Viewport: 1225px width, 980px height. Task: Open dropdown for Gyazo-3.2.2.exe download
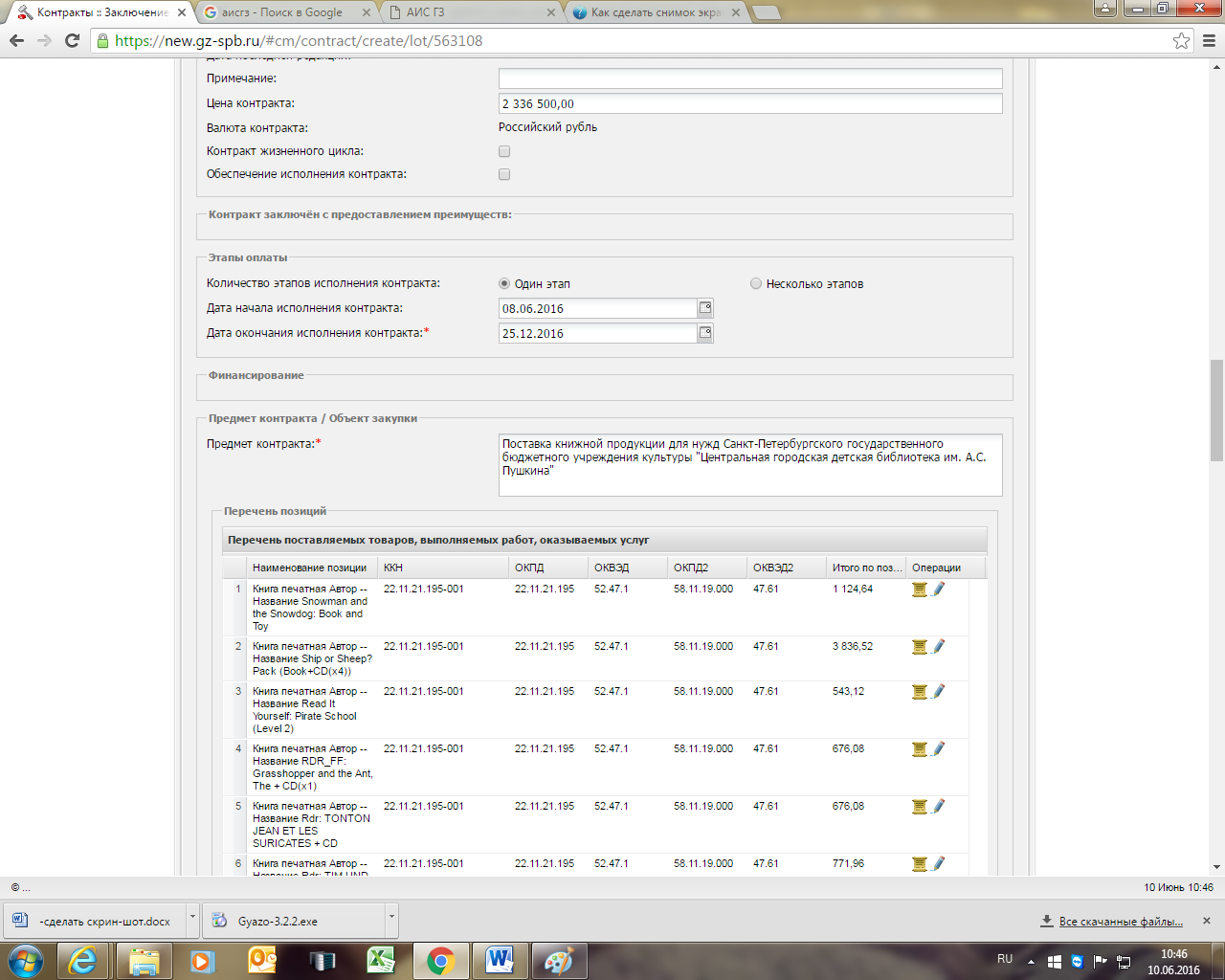tap(391, 921)
